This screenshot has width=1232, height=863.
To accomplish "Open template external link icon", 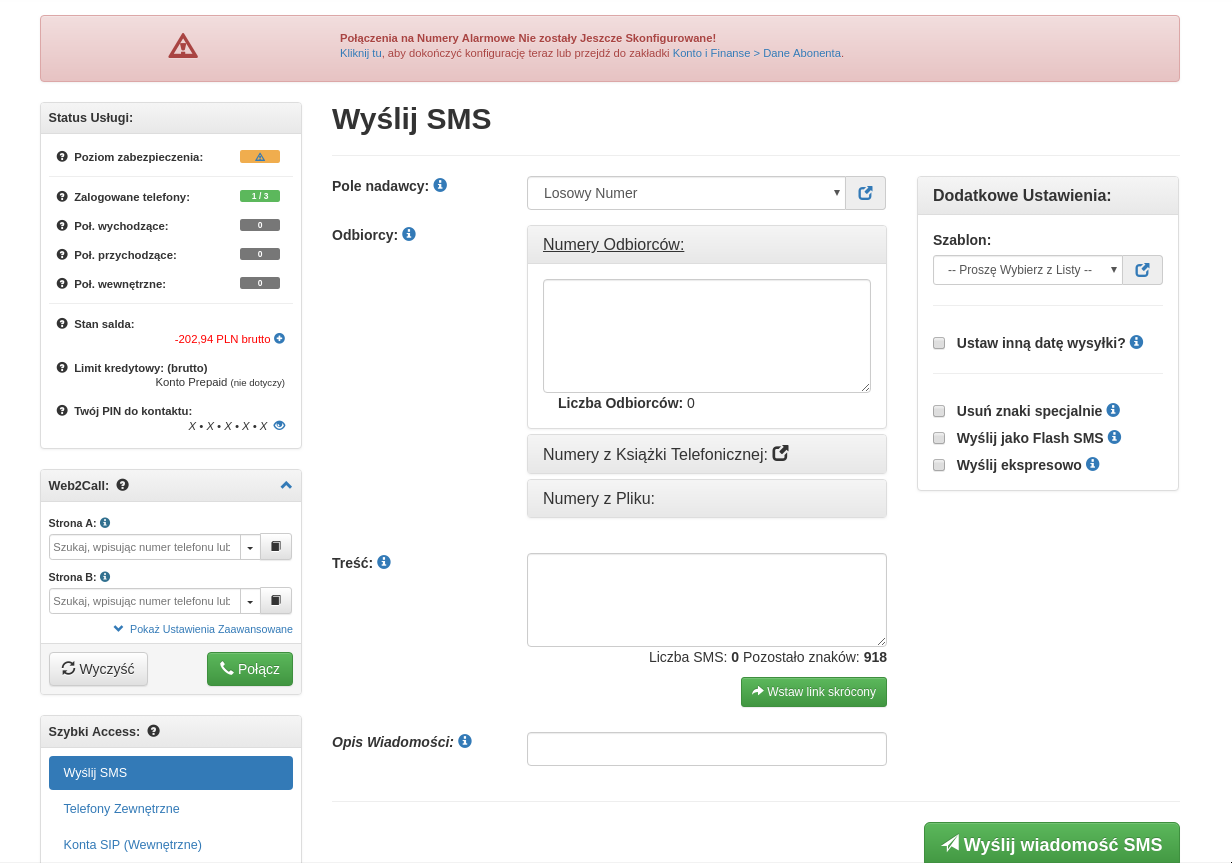I will (x=1142, y=270).
